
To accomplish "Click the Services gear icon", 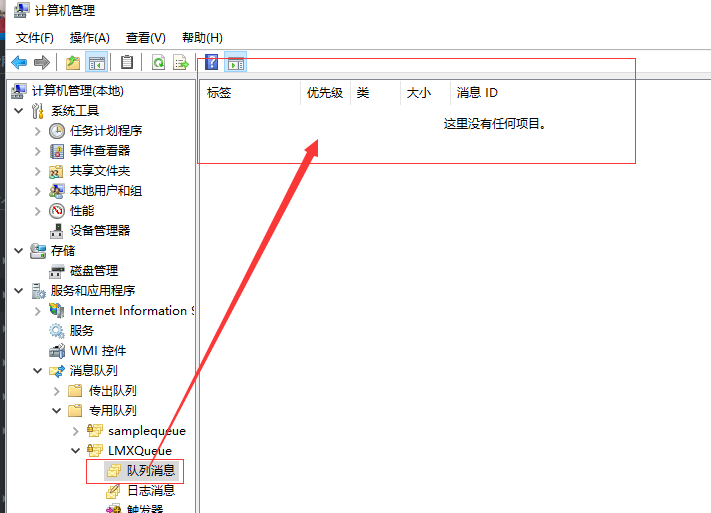I will click(x=57, y=331).
